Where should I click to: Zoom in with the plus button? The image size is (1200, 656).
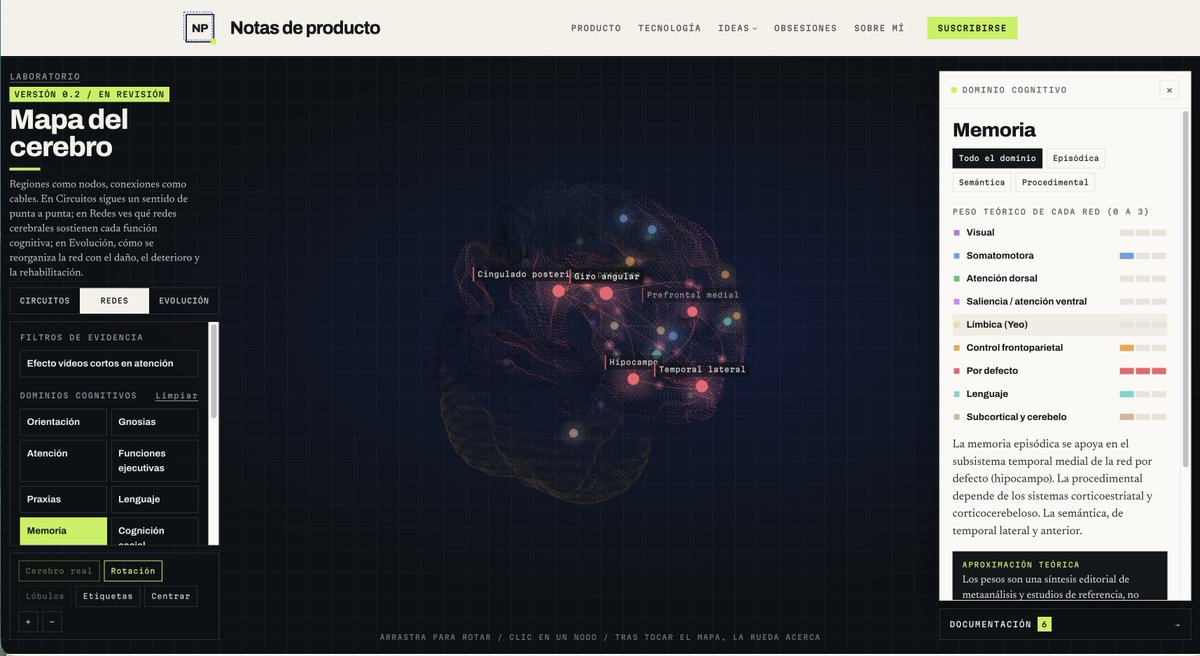(28, 622)
